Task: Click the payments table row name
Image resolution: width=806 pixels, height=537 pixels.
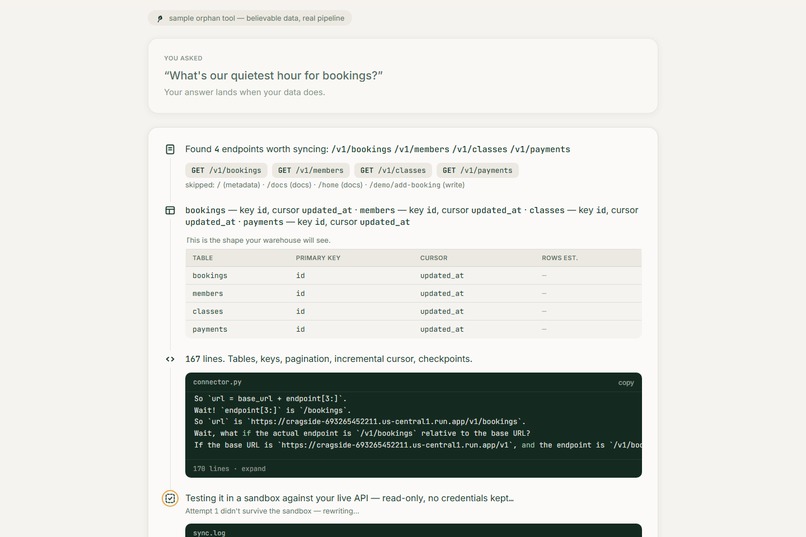Action: [x=210, y=330]
